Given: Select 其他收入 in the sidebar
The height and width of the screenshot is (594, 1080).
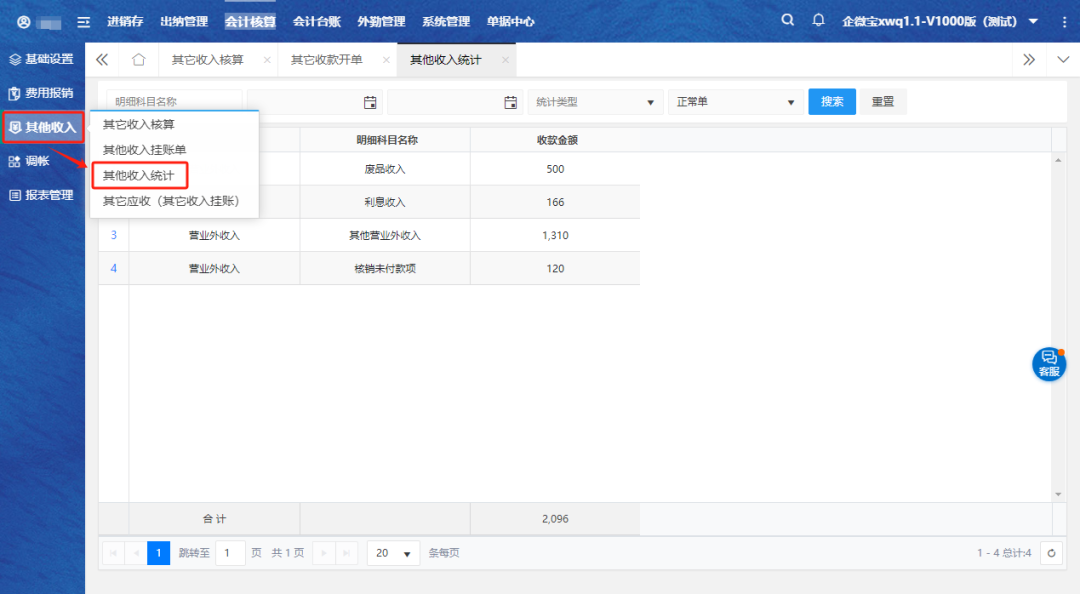Looking at the screenshot, I should (43, 127).
